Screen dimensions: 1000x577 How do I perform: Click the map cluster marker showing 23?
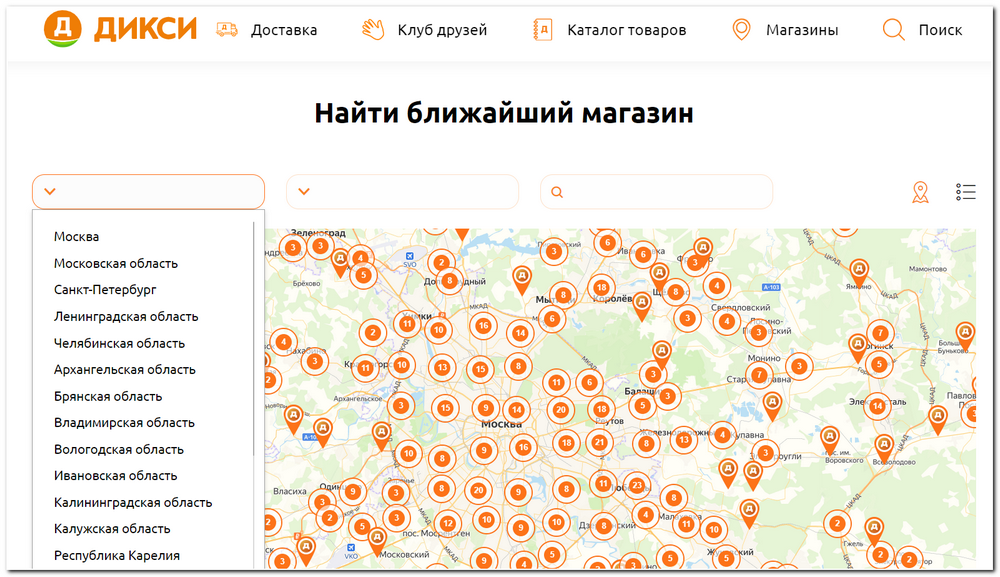click(x=637, y=485)
